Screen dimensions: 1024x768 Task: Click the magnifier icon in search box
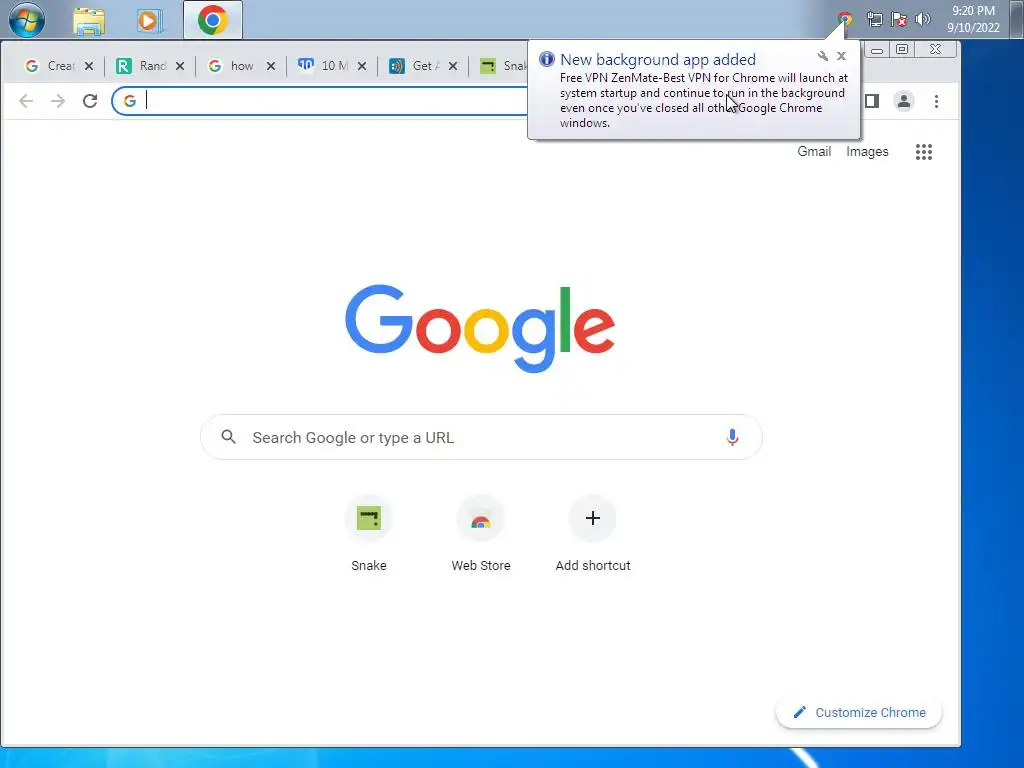[228, 437]
